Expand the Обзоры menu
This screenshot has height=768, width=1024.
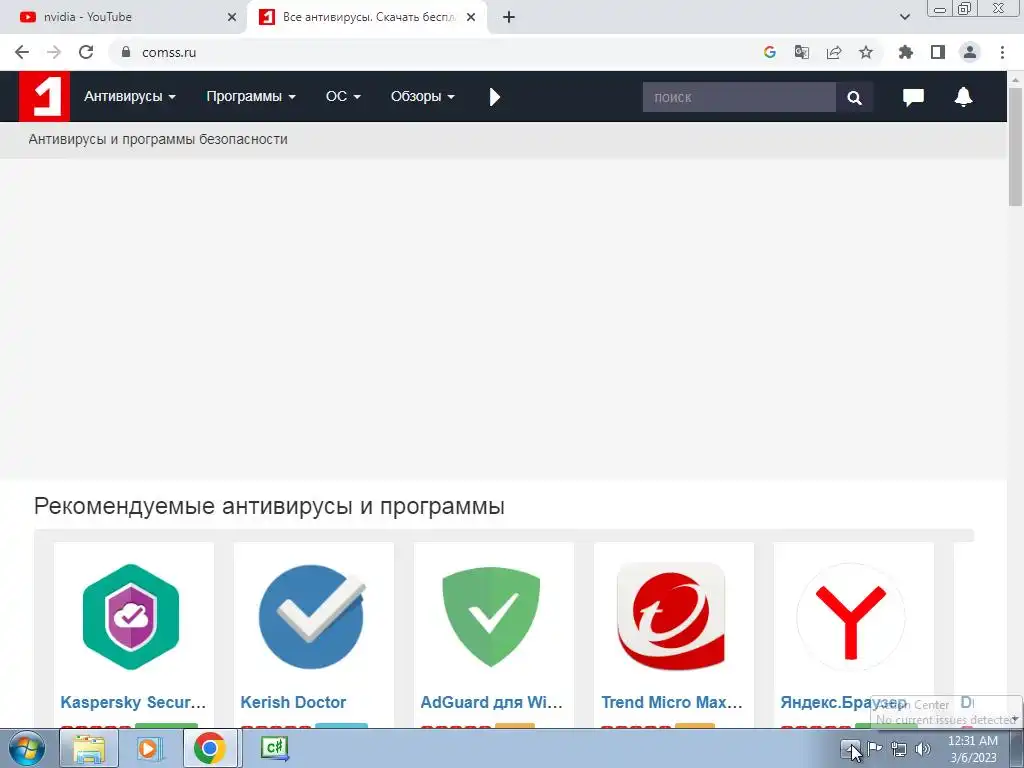click(x=422, y=97)
